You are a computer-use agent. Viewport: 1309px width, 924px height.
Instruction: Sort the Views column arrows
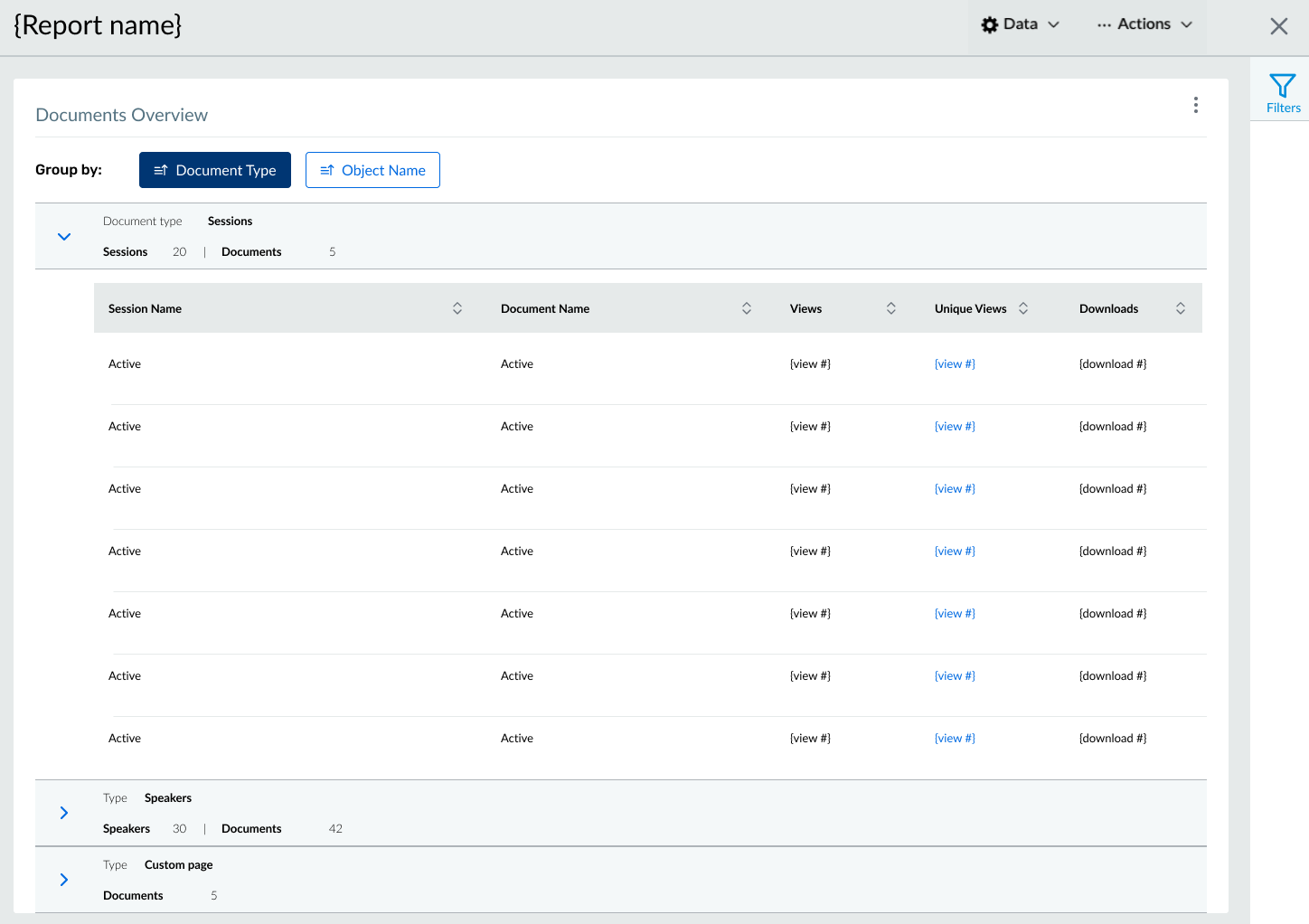(891, 308)
